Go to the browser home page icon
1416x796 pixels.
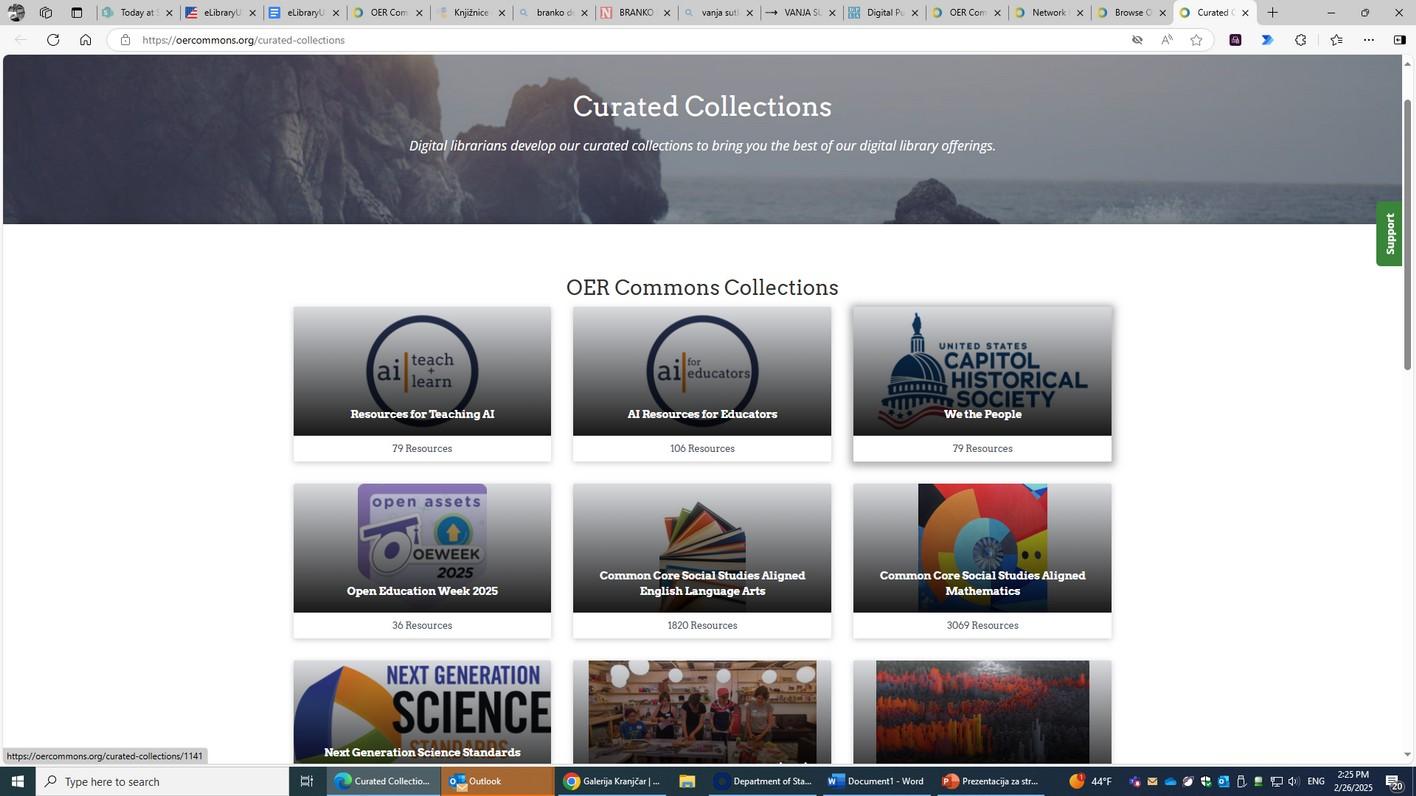85,40
